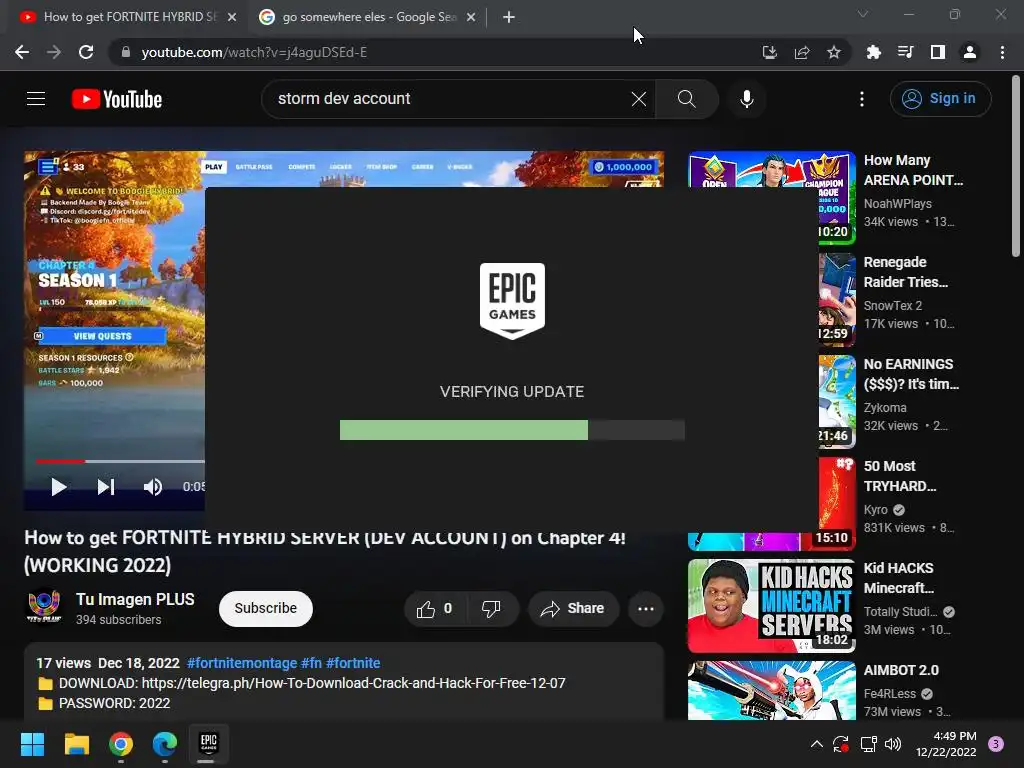Seek along the video progress bar
1024x768 pixels.
coord(120,461)
